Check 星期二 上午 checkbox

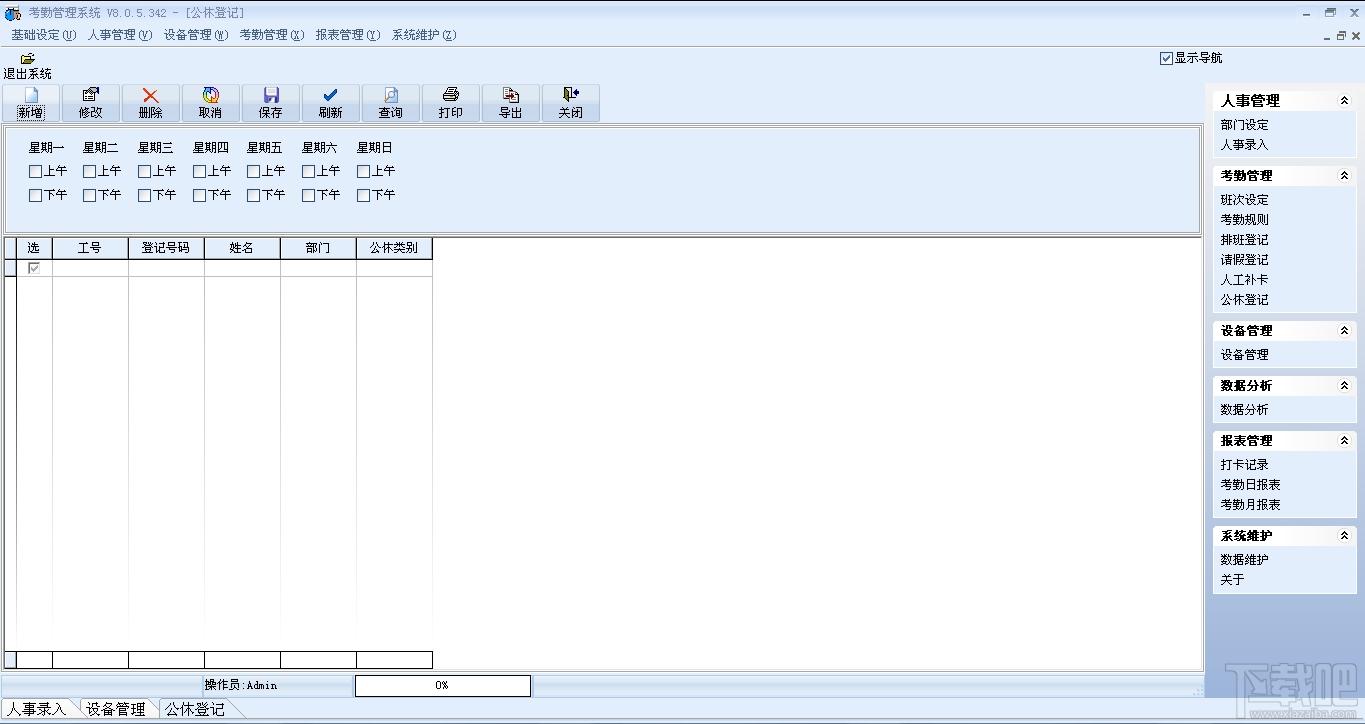point(90,171)
